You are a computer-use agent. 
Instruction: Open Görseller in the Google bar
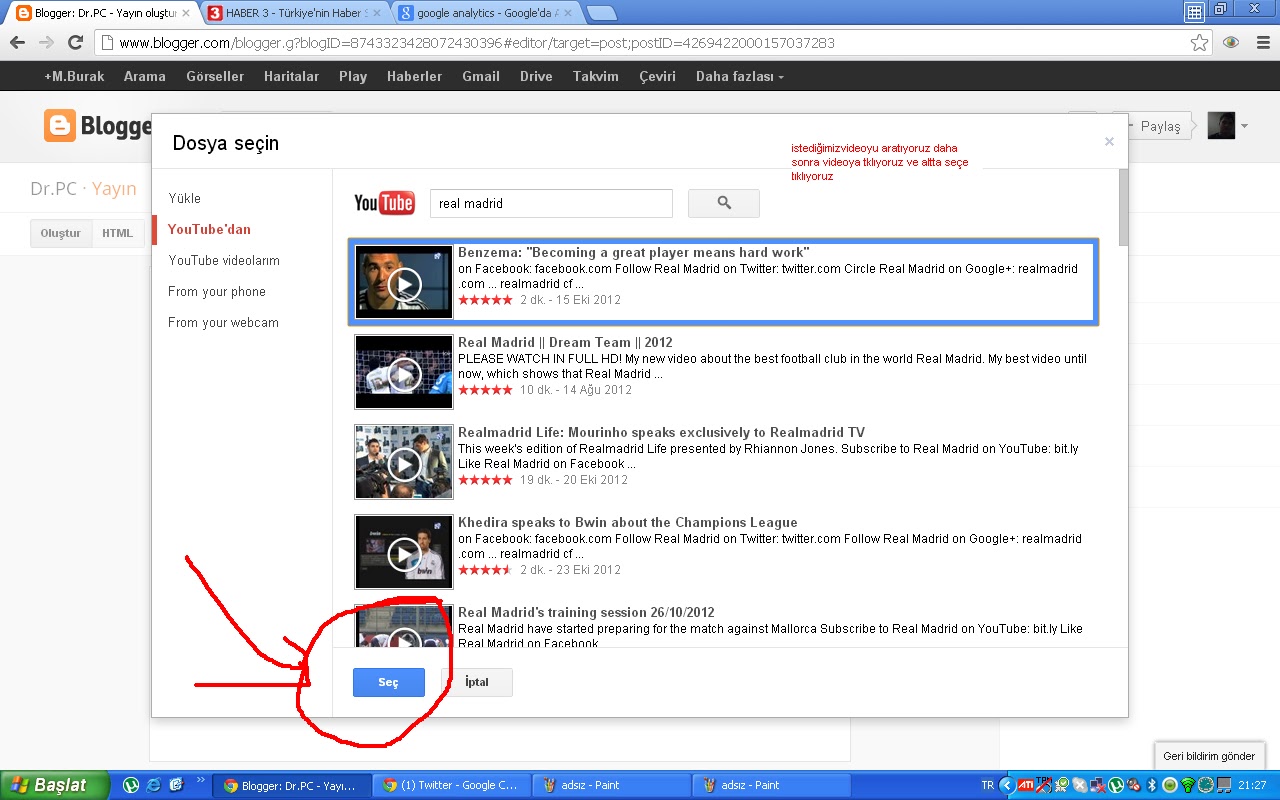[x=215, y=76]
